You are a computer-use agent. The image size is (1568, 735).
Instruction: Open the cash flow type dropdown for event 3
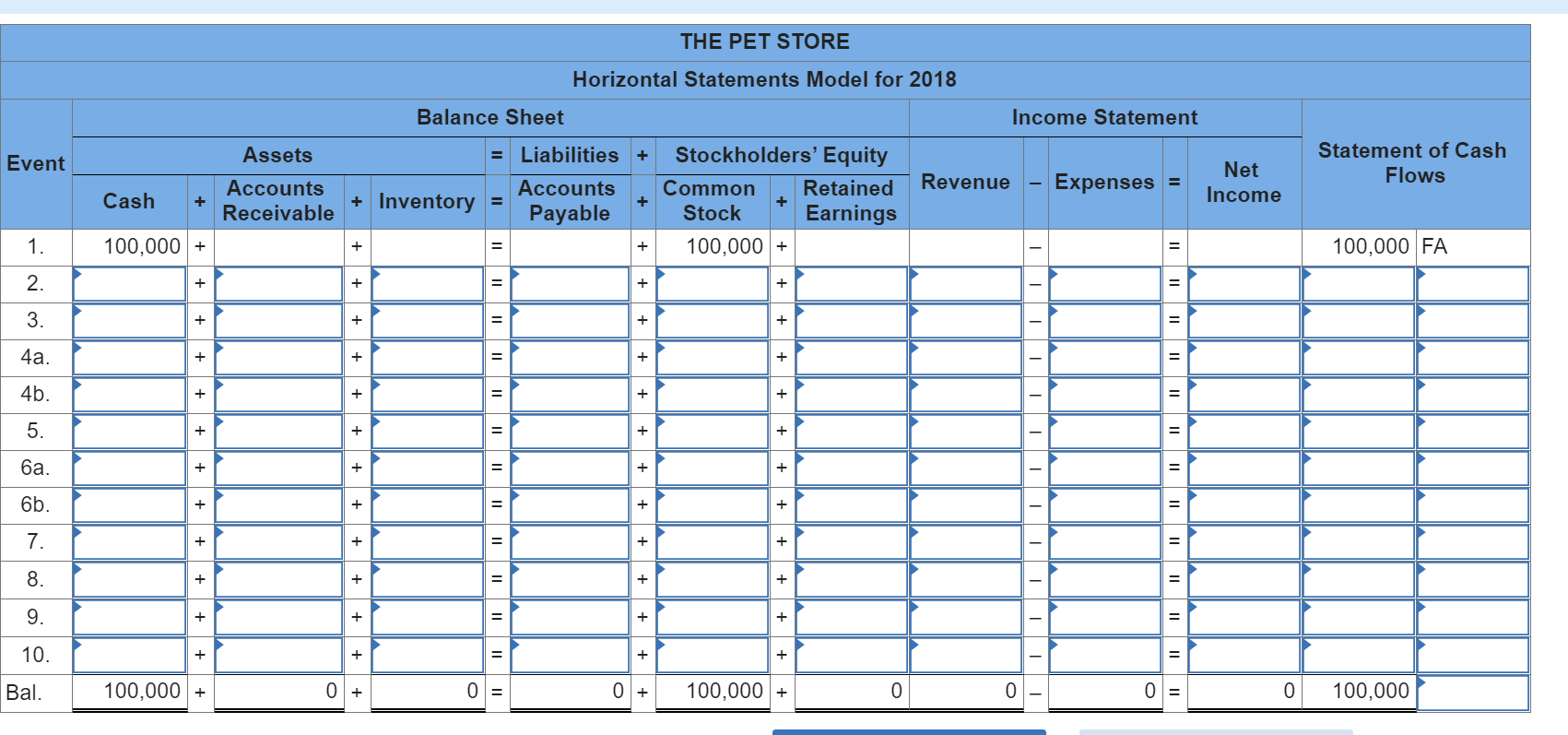pos(1473,321)
